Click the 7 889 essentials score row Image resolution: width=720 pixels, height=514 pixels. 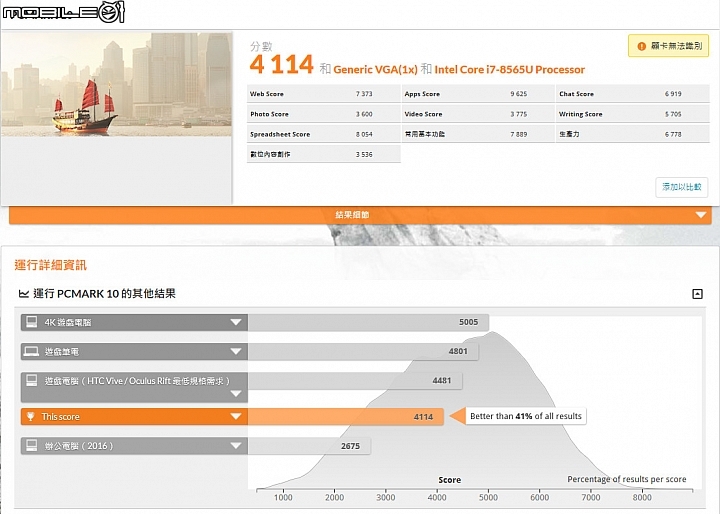[x=478, y=134]
